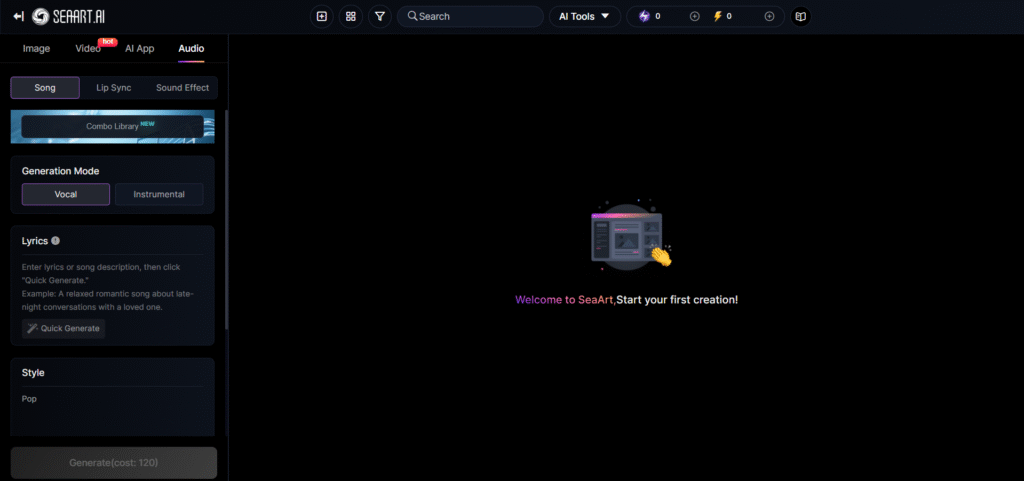Viewport: 1024px width, 481px height.
Task: Collapse the sidebar with the back arrow icon
Action: [x=18, y=16]
